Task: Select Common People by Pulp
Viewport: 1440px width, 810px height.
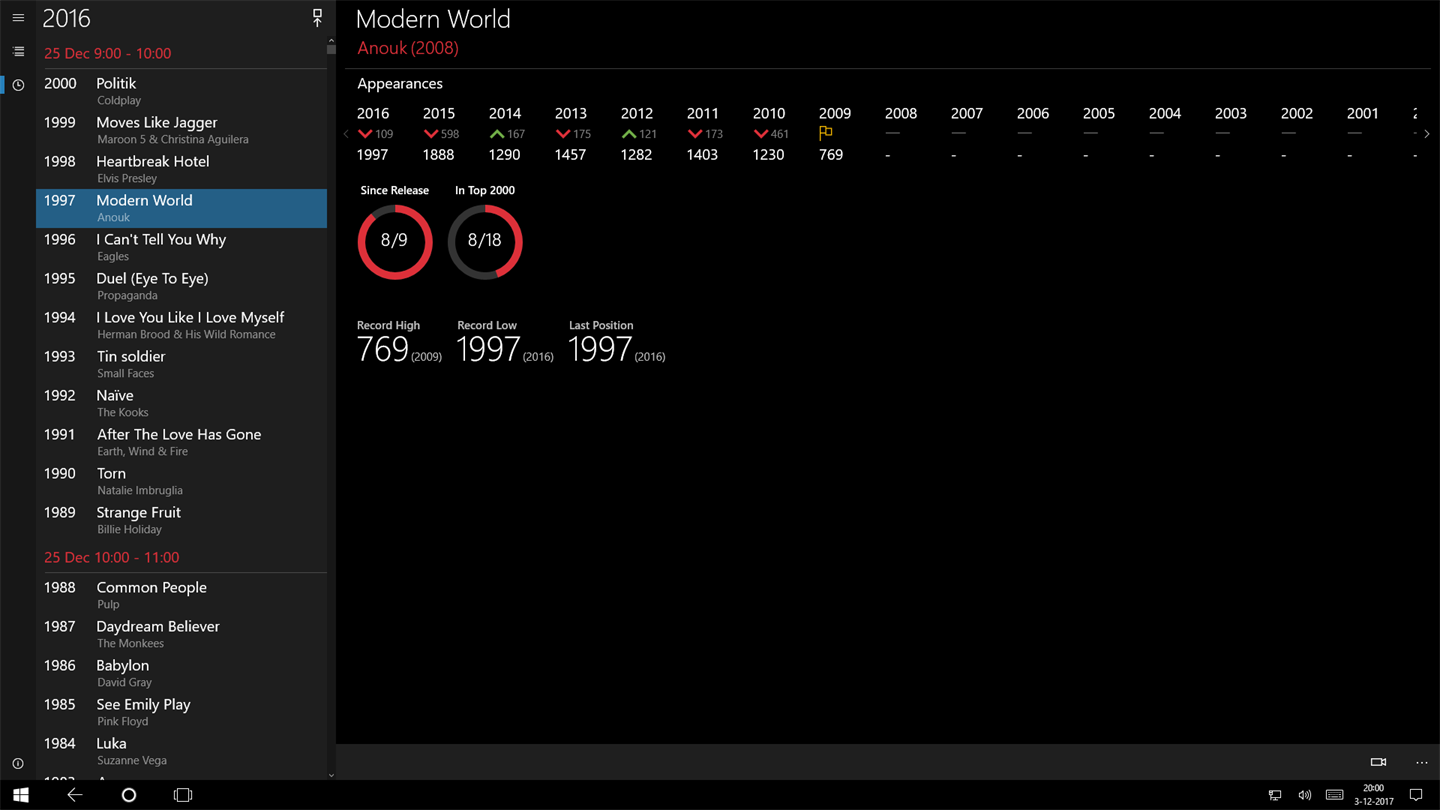Action: click(181, 595)
